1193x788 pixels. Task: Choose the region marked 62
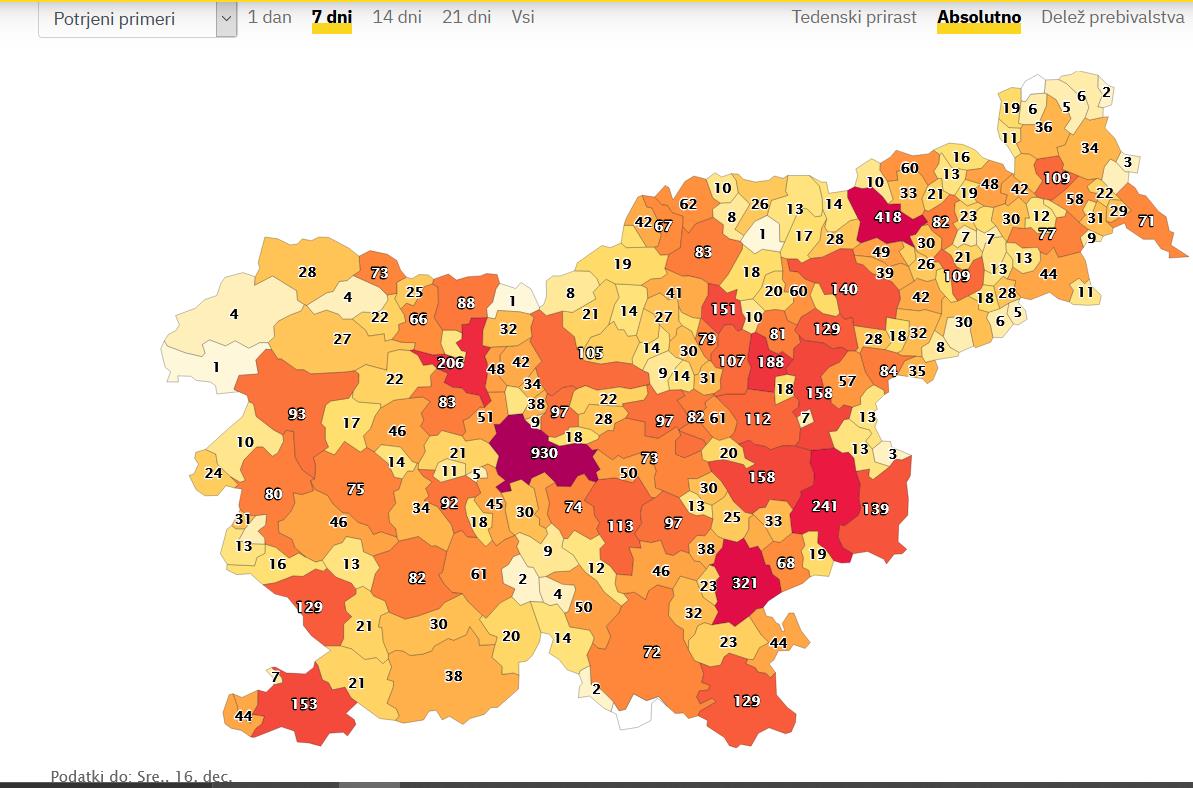(688, 204)
